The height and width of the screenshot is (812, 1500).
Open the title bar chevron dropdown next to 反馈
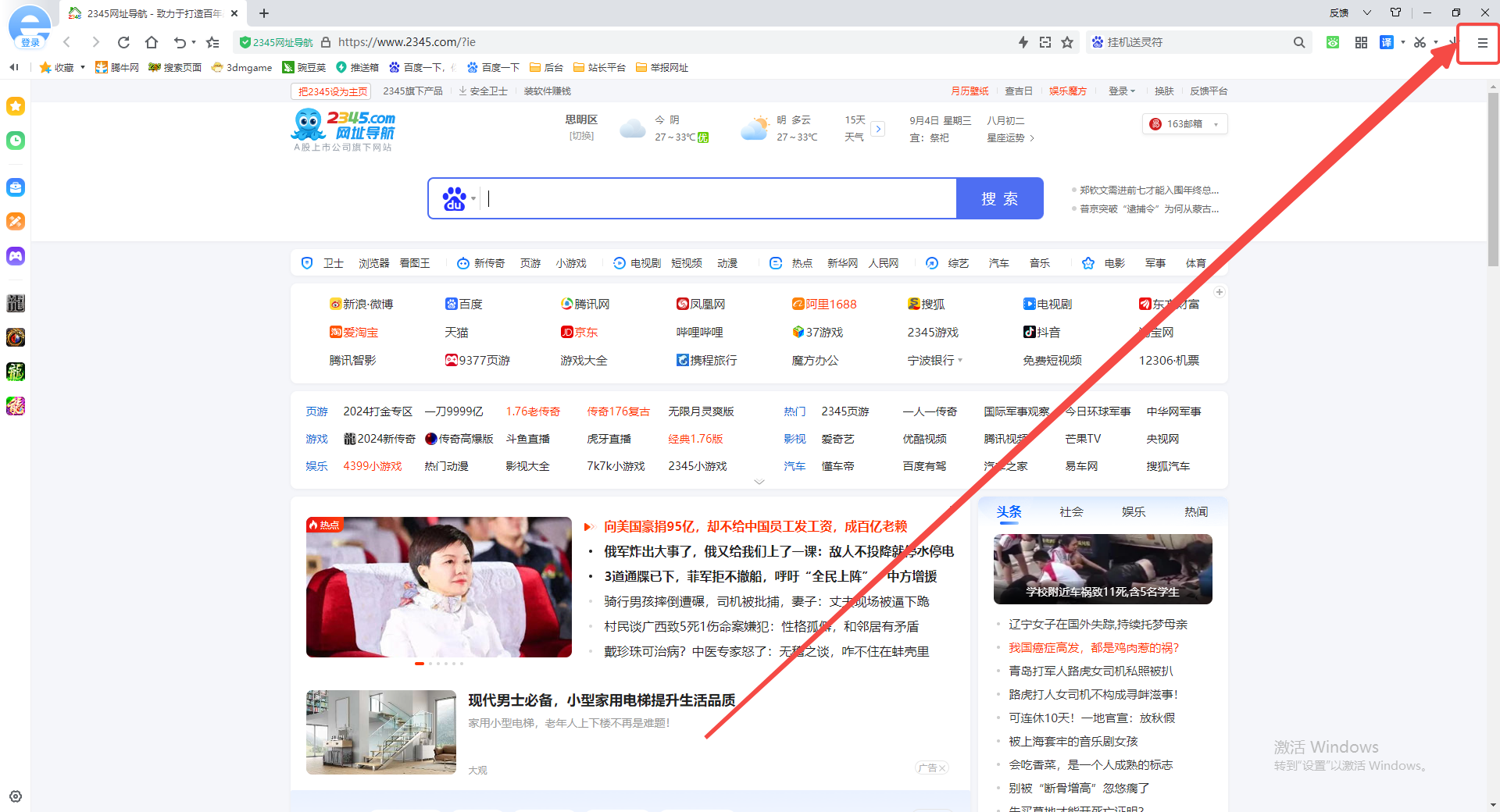[1367, 12]
